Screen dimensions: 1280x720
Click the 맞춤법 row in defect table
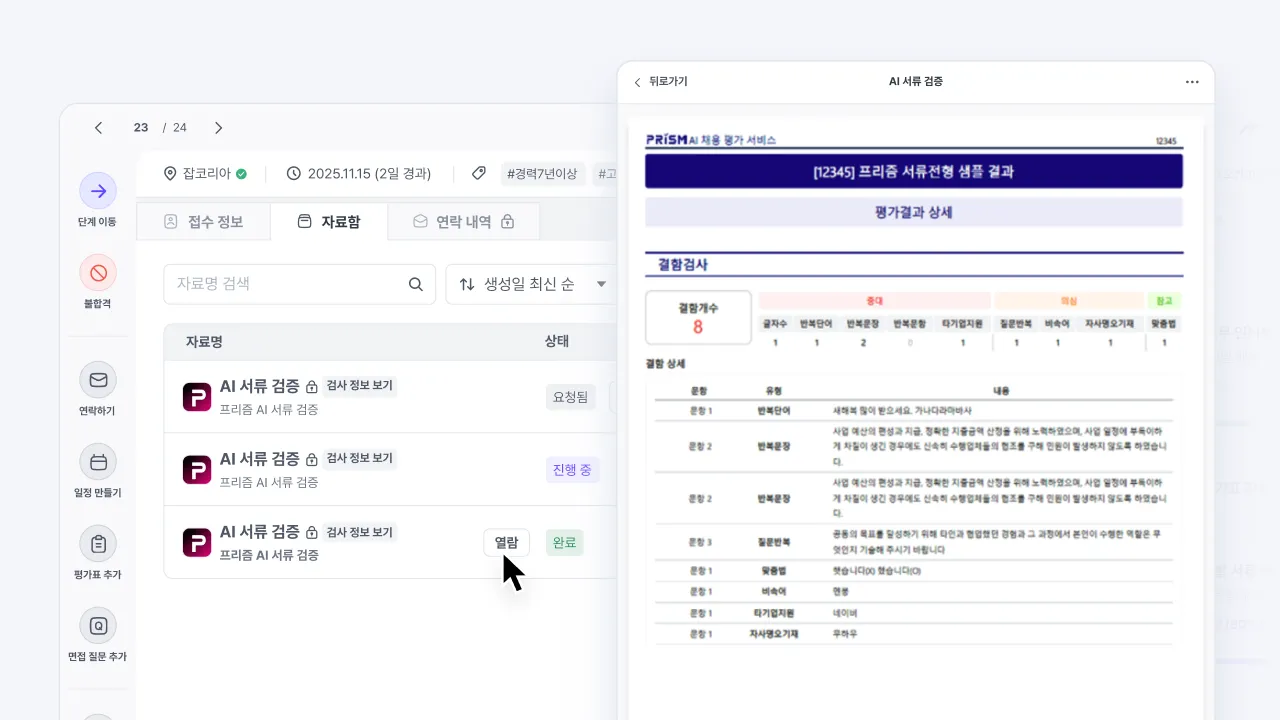(x=914, y=570)
